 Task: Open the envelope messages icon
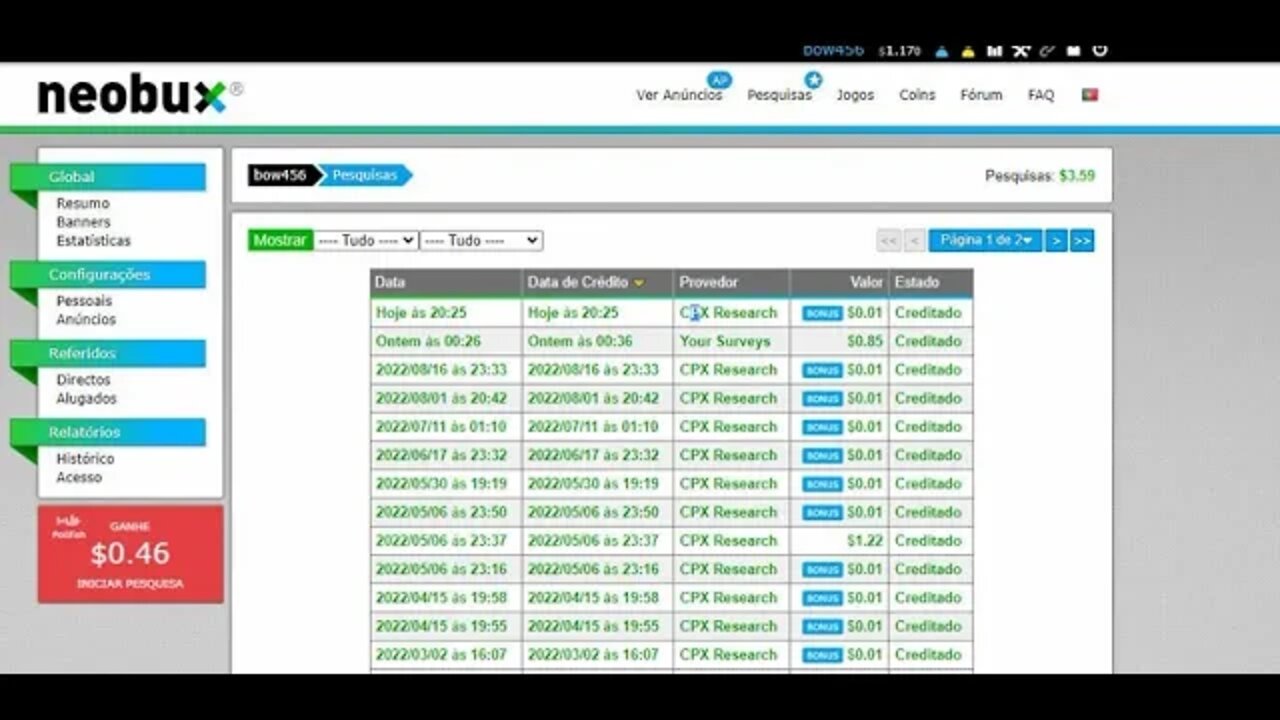click(1073, 51)
